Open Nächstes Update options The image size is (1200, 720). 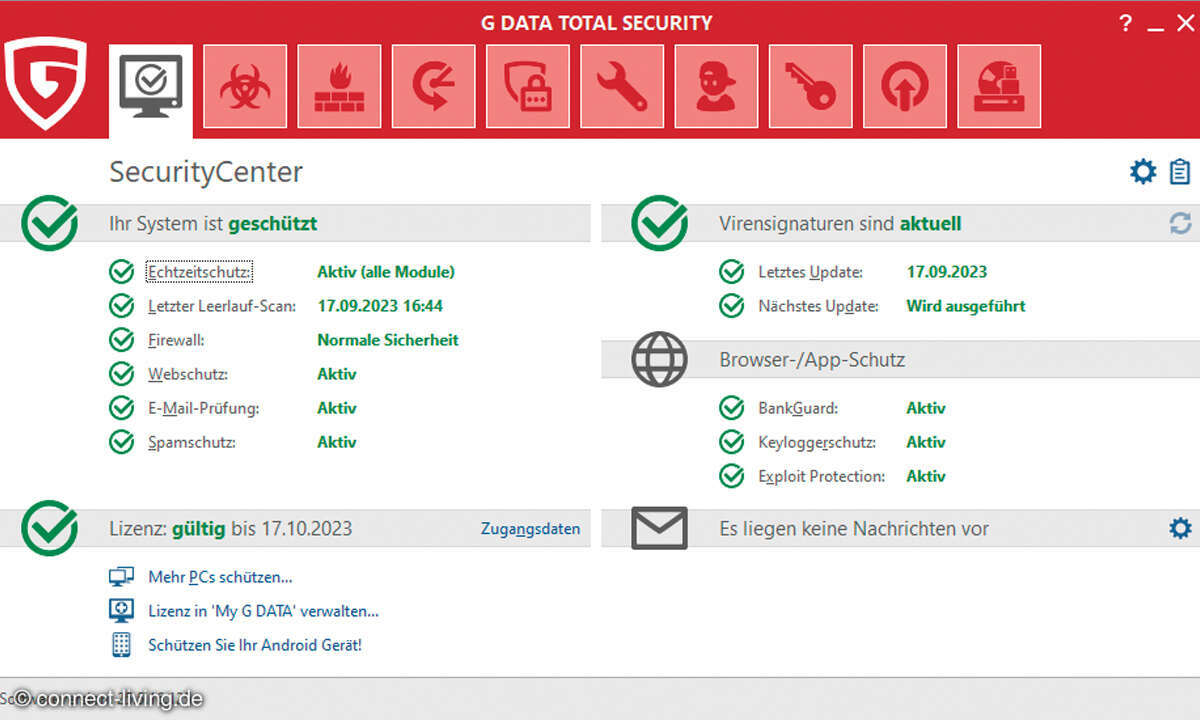(818, 306)
